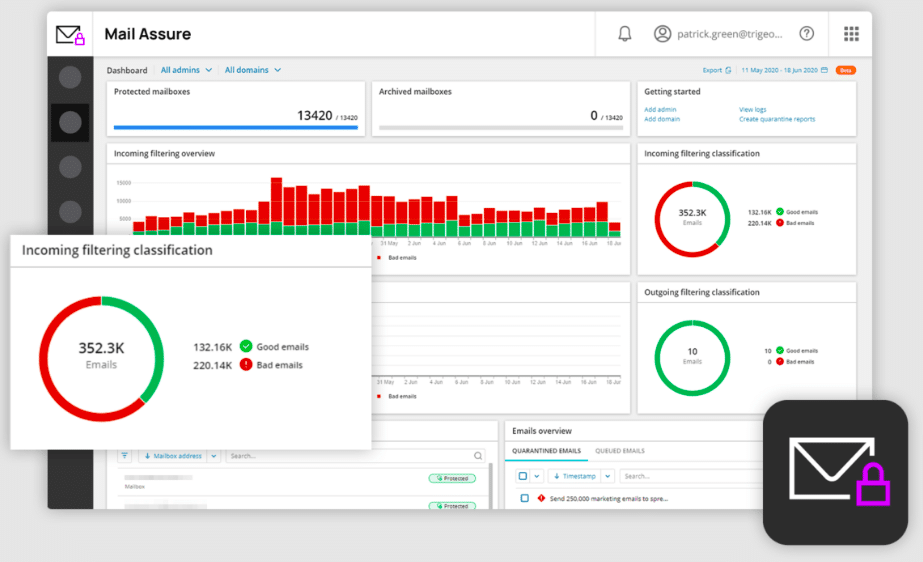Click the calendar icon beside date range
The height and width of the screenshot is (562, 923).
(x=824, y=70)
